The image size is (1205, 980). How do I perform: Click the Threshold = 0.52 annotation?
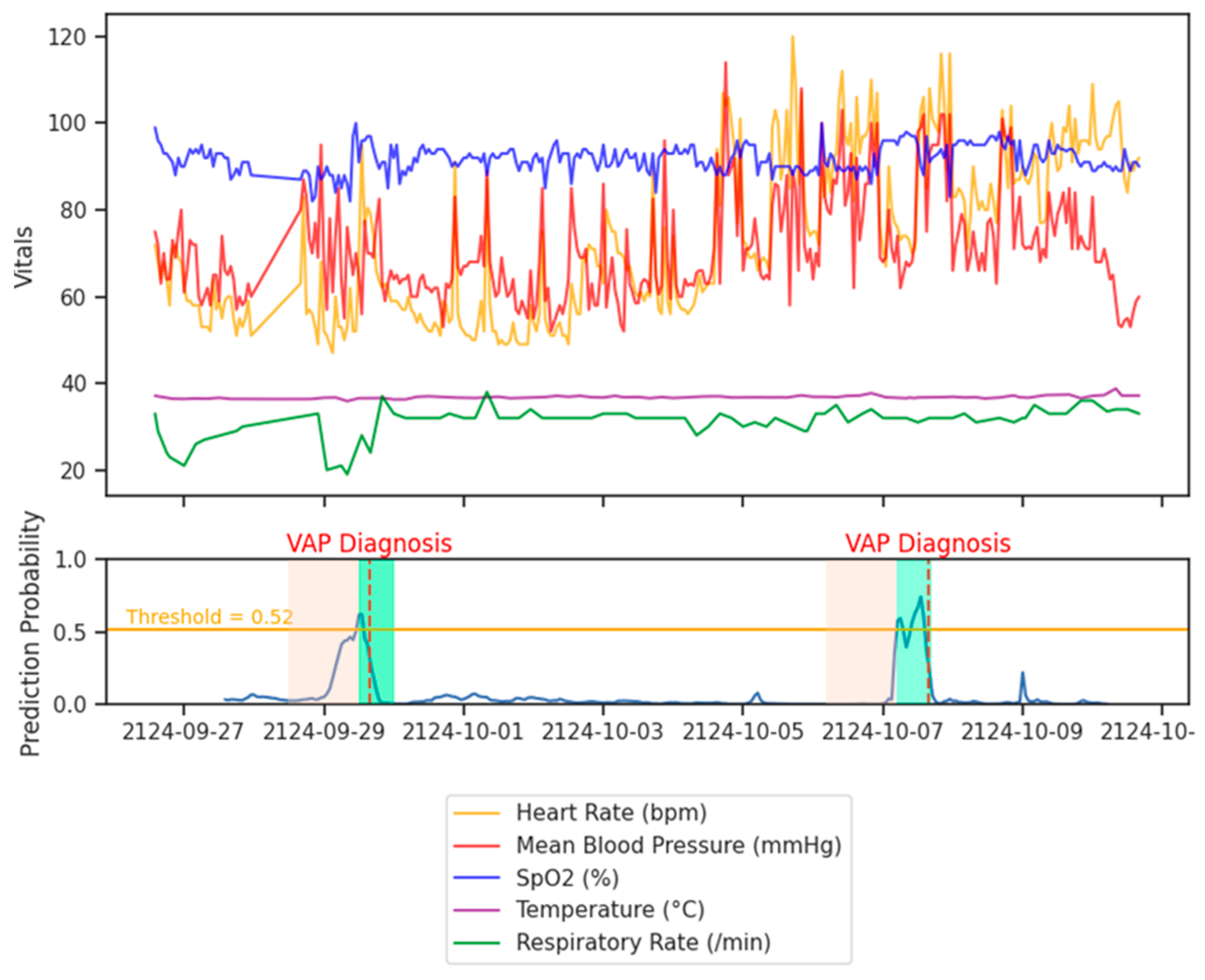pyautogui.click(x=209, y=617)
